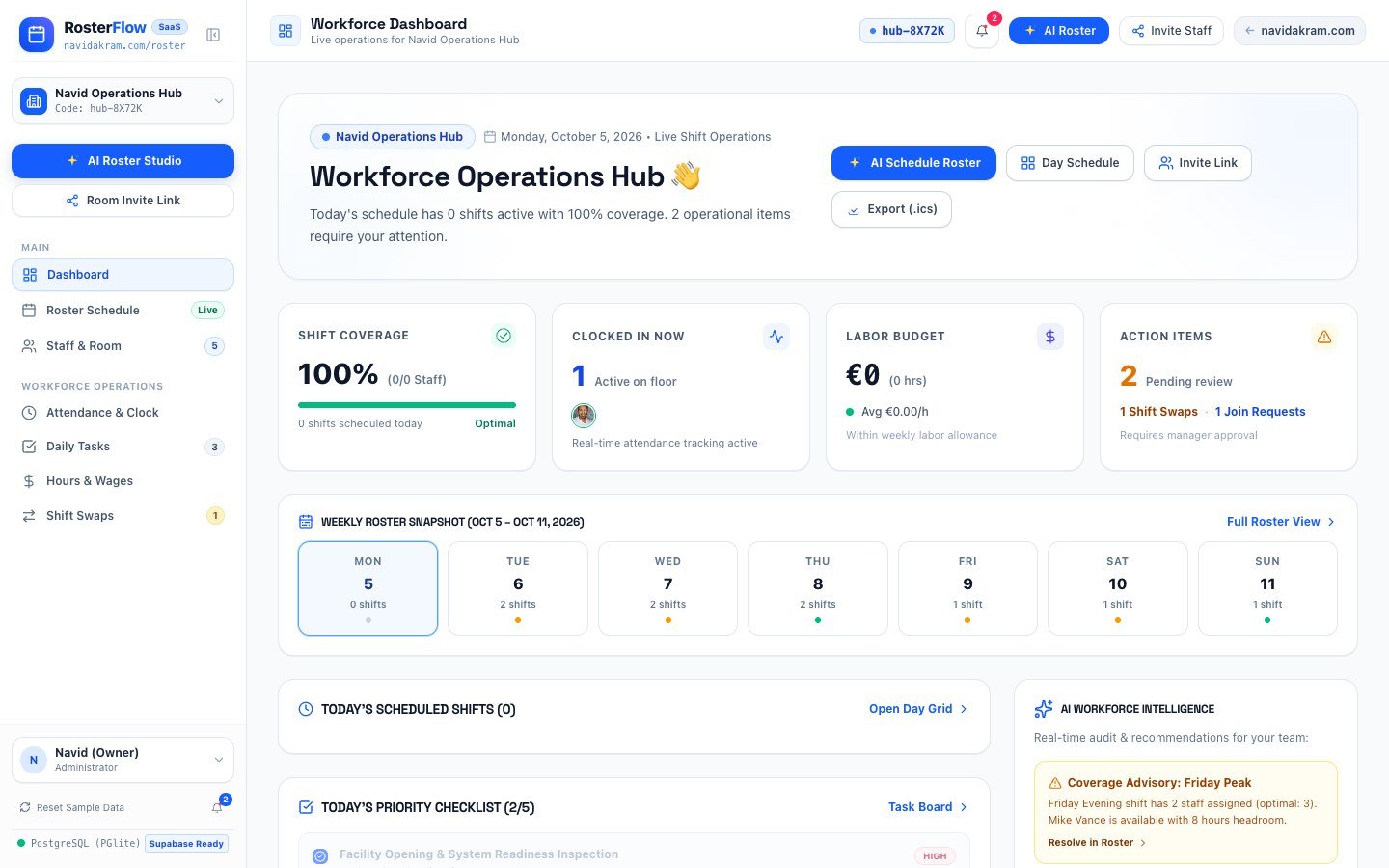Click the Workforce Dashboard grid icon
This screenshot has width=1389, height=868.
[x=286, y=31]
